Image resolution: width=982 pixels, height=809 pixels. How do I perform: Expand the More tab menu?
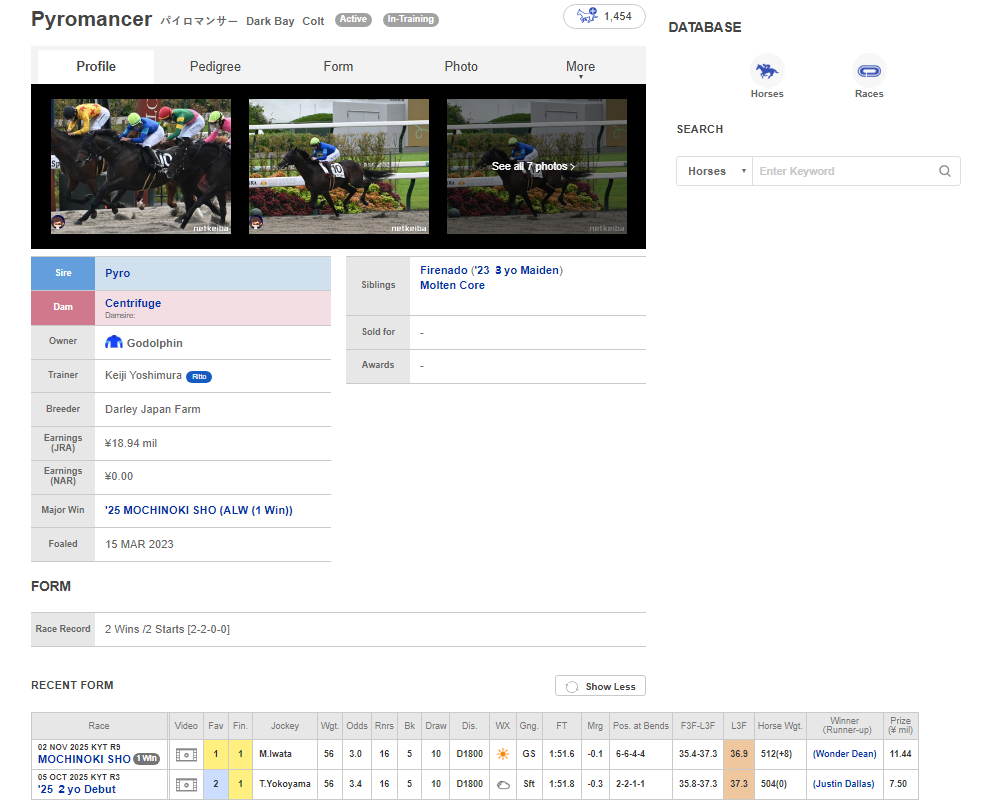581,68
